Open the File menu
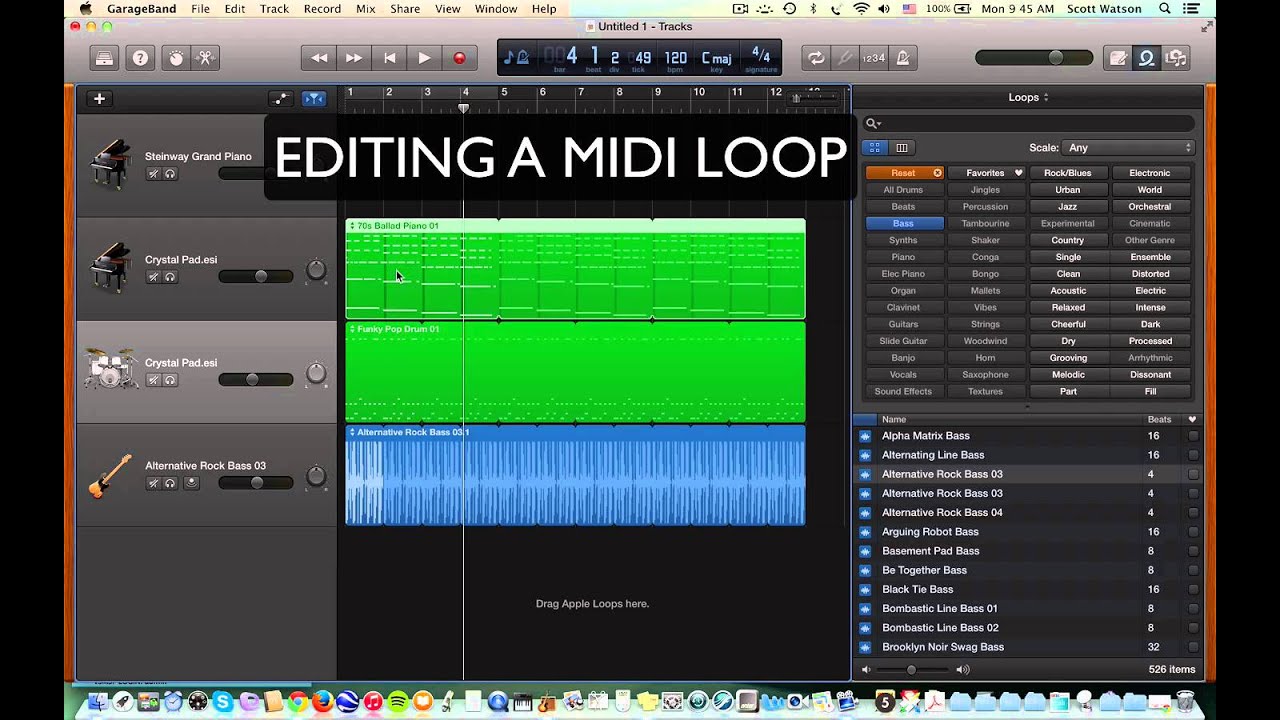The height and width of the screenshot is (720, 1280). pyautogui.click(x=200, y=9)
